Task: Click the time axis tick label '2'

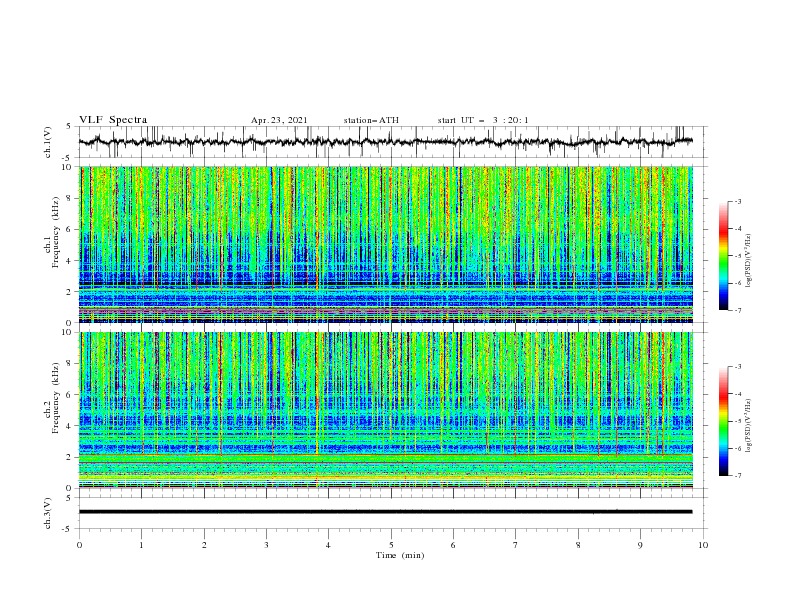Action: pyautogui.click(x=204, y=545)
